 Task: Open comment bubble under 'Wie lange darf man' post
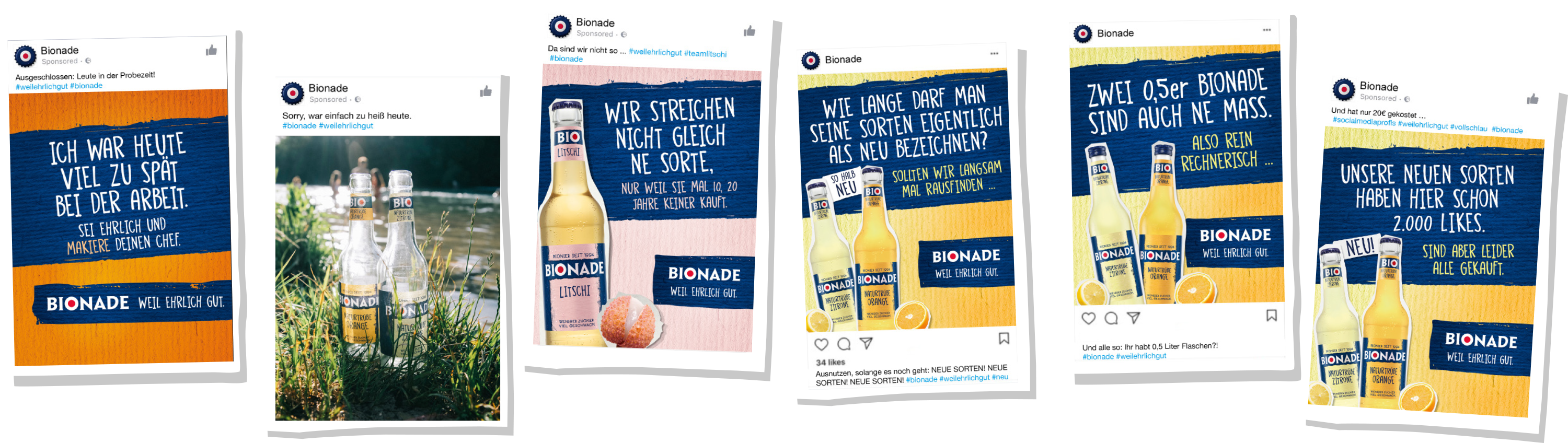844,344
